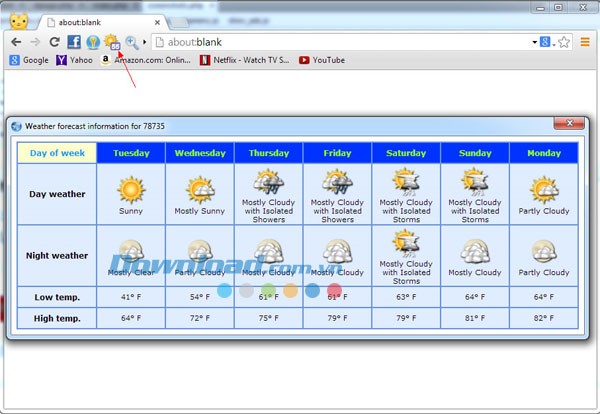Open the Facebook toolbar shortcut

pos(74,42)
